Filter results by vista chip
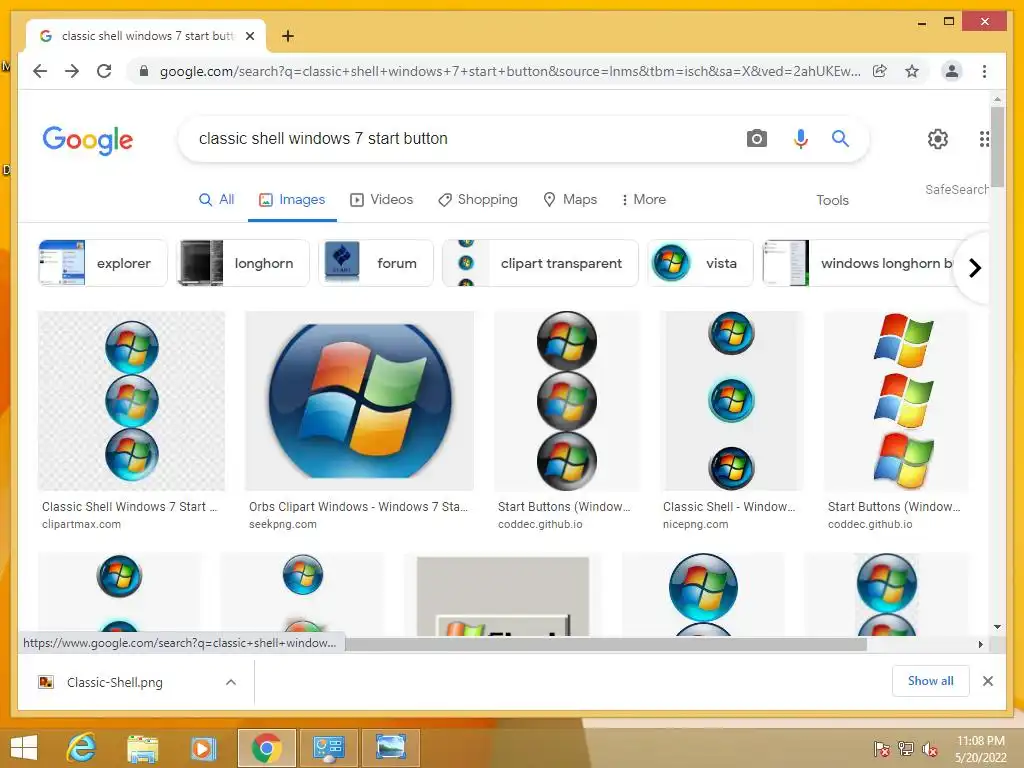This screenshot has width=1024, height=768. click(x=701, y=263)
